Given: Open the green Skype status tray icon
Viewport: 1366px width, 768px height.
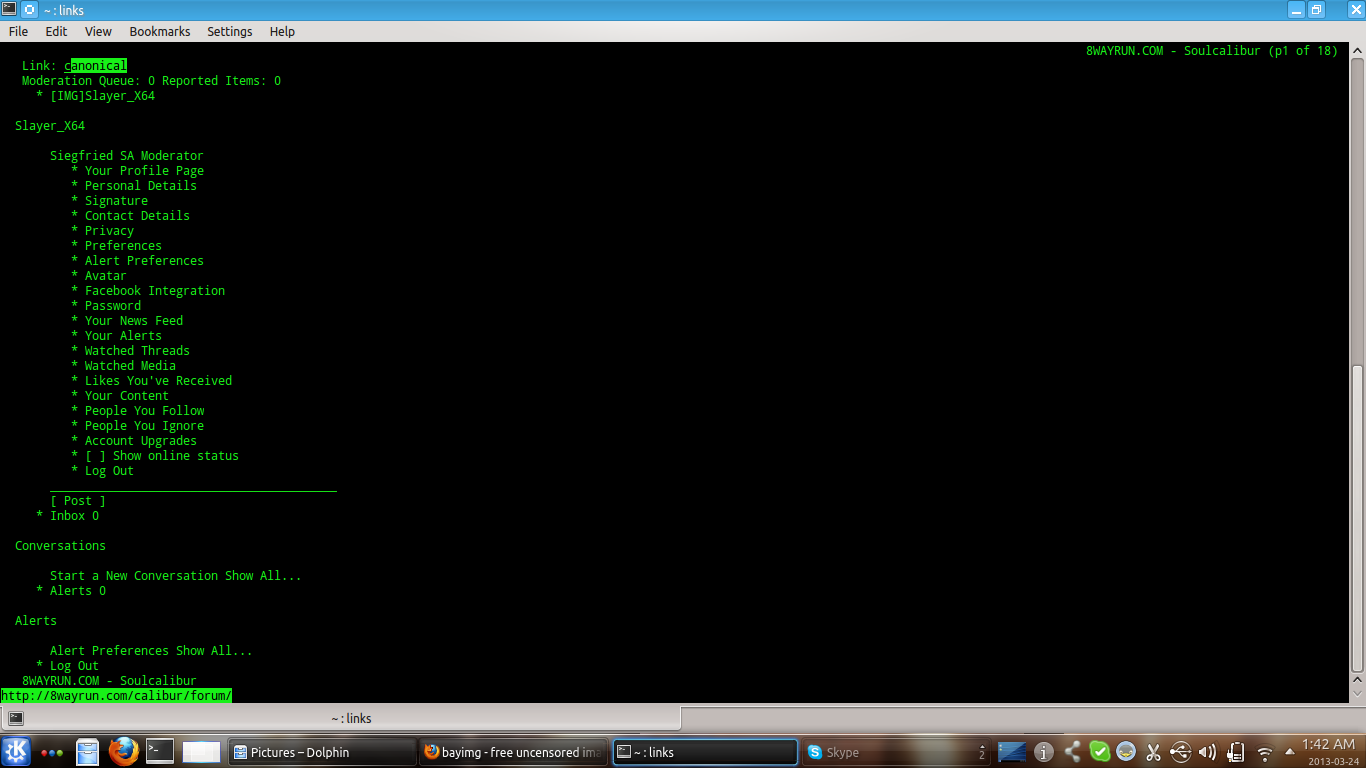Looking at the screenshot, I should click(x=1099, y=752).
